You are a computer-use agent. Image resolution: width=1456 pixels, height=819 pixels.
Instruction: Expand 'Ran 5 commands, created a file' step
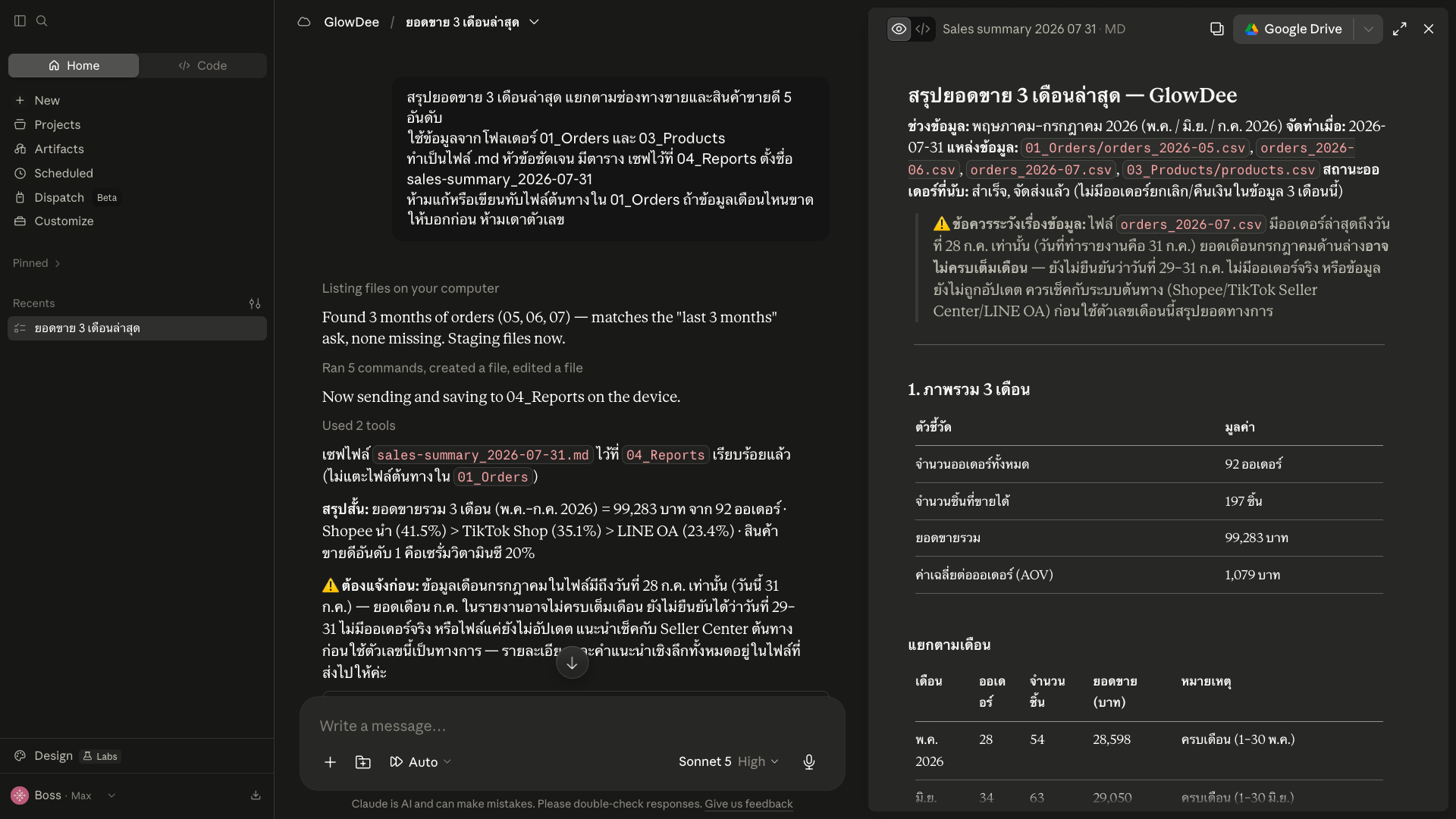click(x=452, y=368)
